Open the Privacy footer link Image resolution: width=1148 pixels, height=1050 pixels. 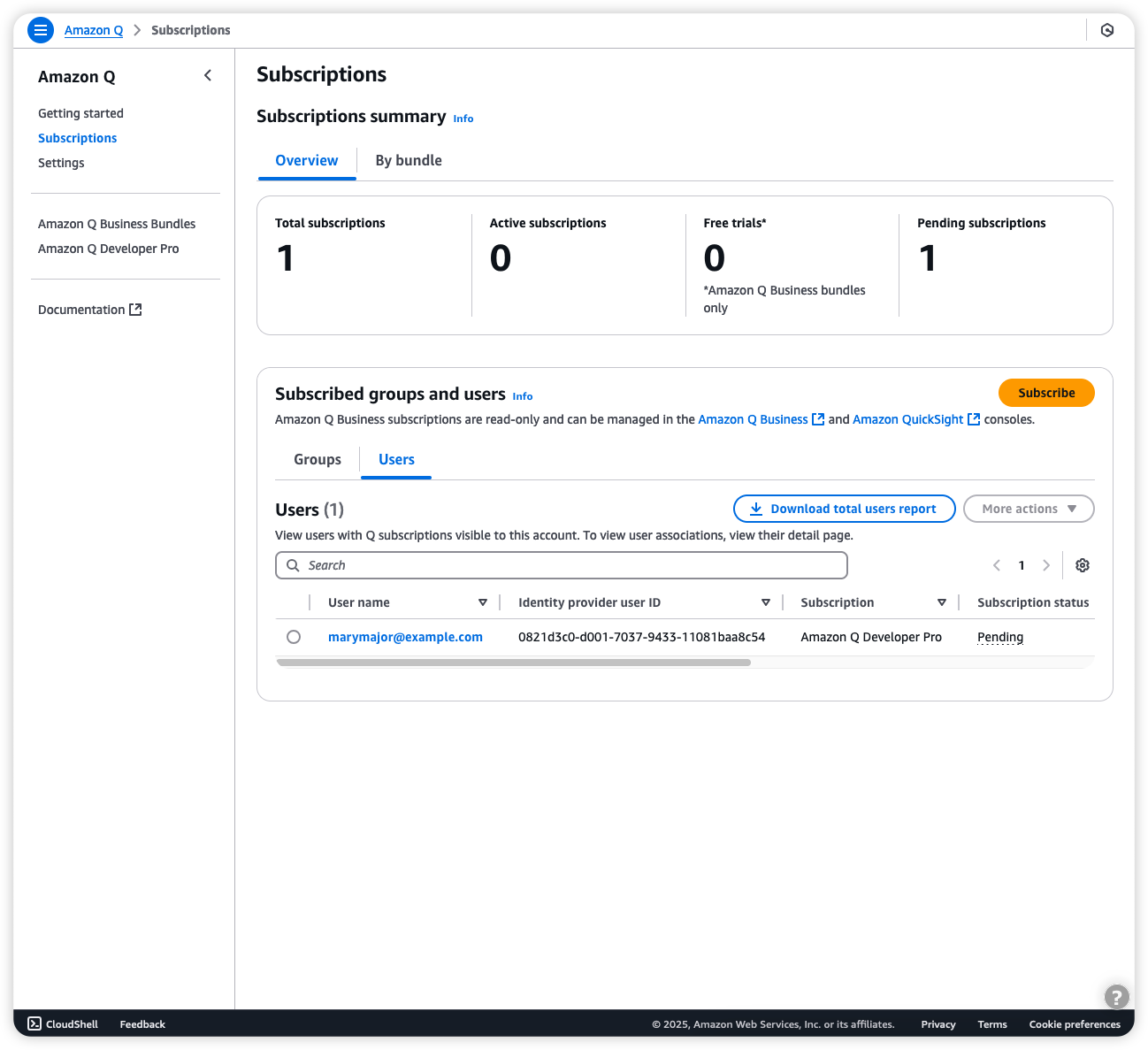[938, 1024]
